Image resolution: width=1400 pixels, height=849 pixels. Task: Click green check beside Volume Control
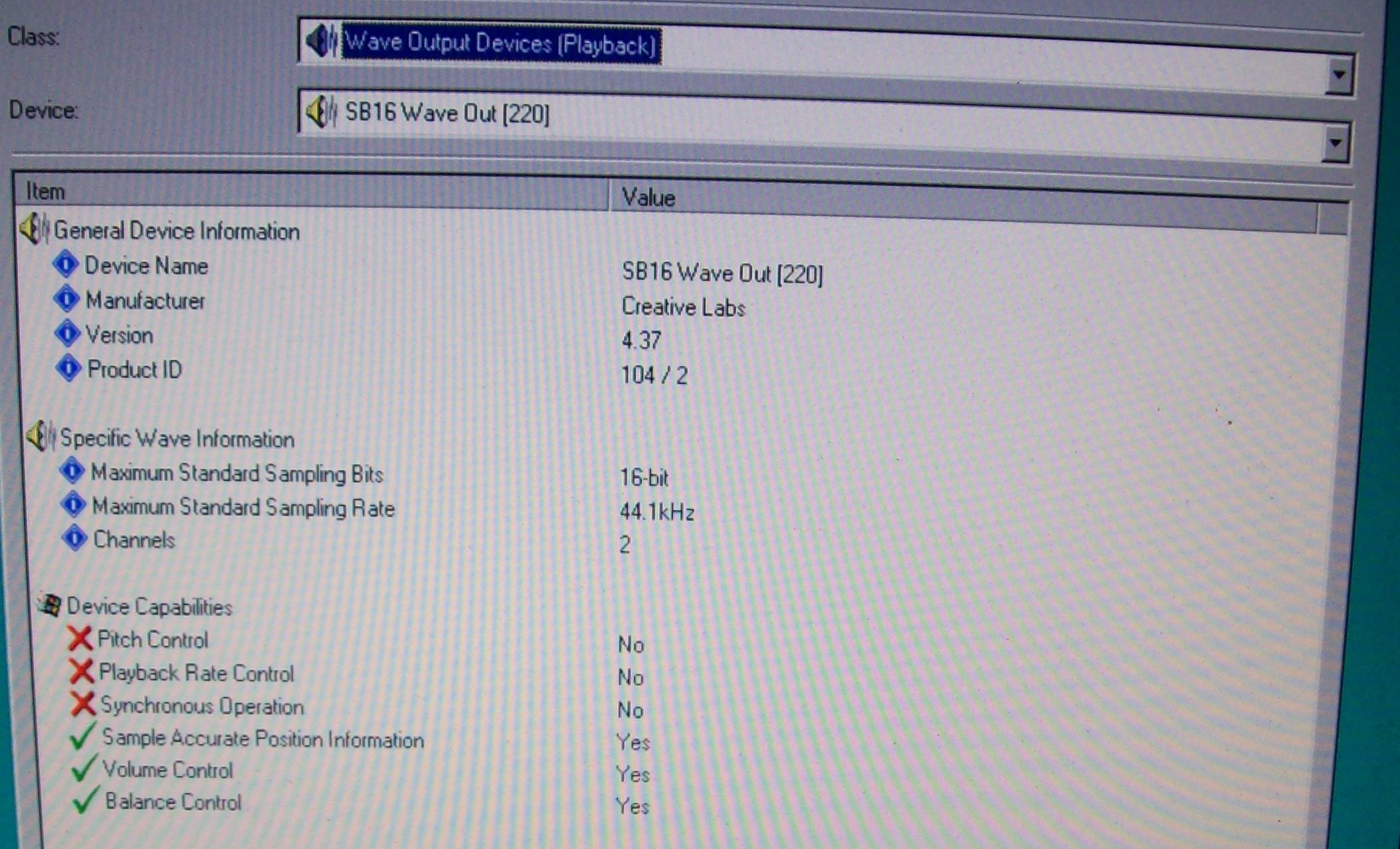click(x=84, y=768)
